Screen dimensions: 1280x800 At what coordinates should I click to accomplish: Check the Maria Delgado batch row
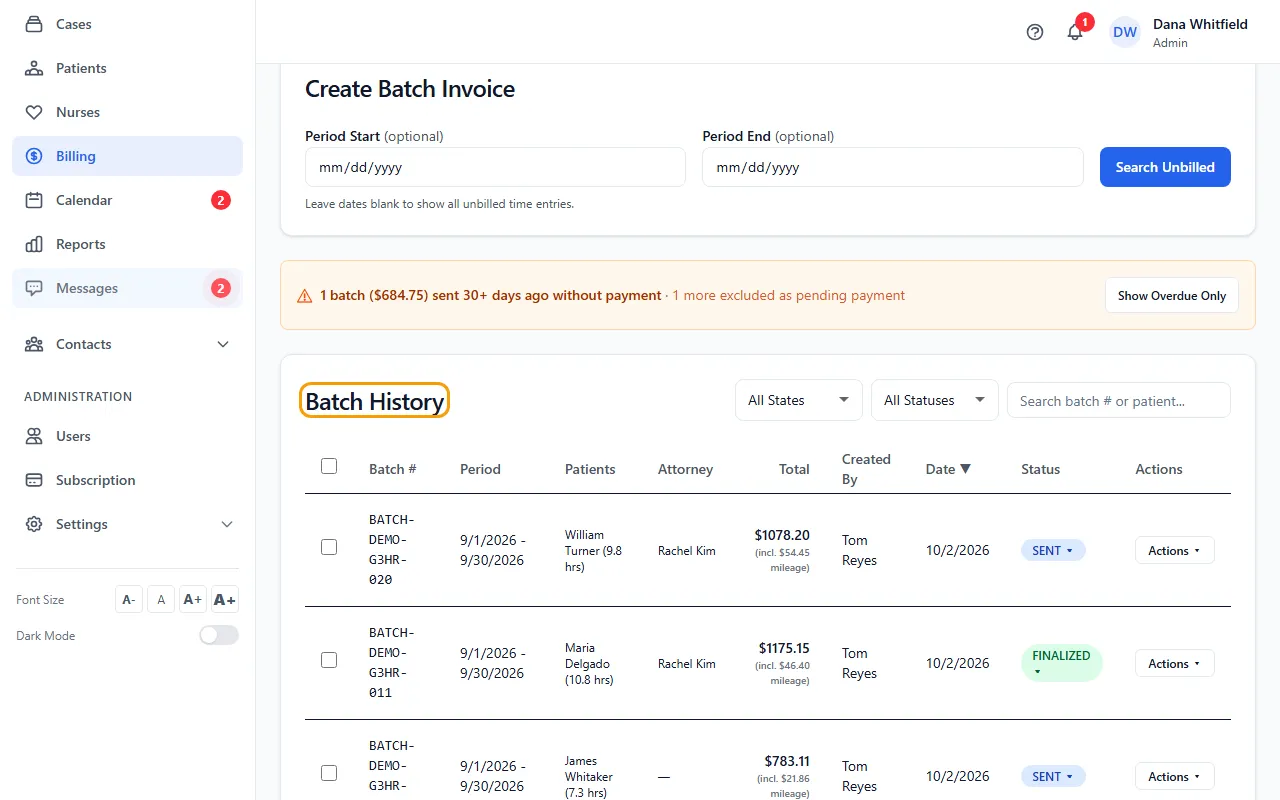pyautogui.click(x=329, y=660)
